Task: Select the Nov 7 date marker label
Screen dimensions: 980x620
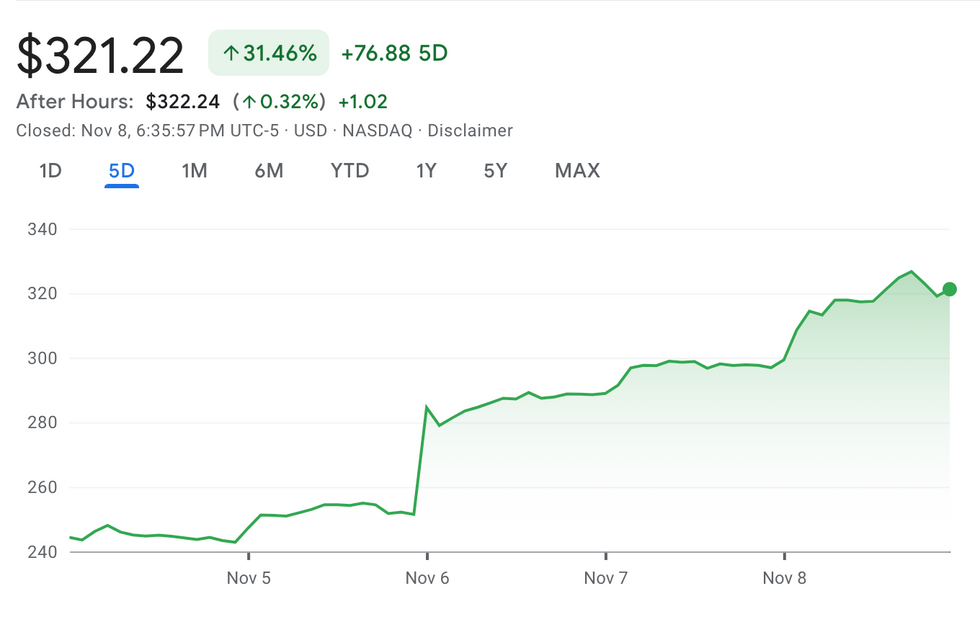Action: (x=606, y=578)
